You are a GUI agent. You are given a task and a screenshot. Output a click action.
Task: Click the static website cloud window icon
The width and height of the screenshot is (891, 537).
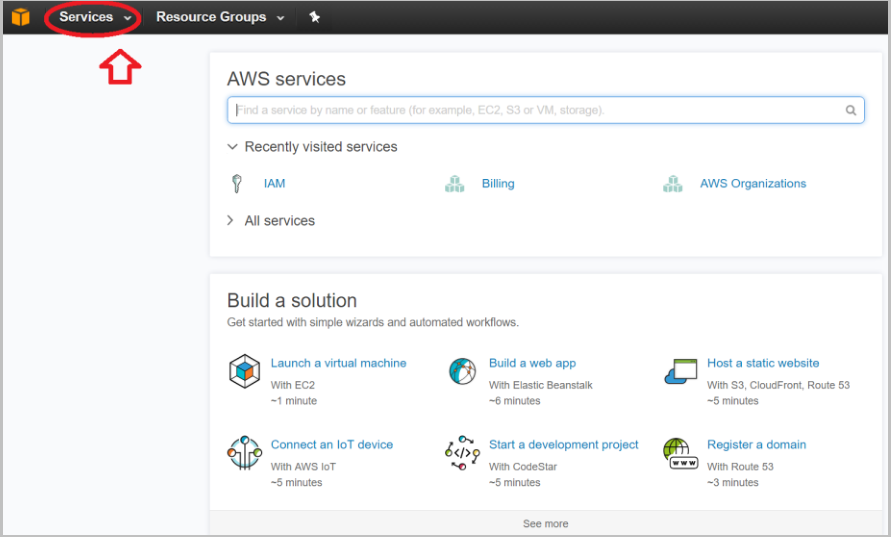pyautogui.click(x=681, y=372)
